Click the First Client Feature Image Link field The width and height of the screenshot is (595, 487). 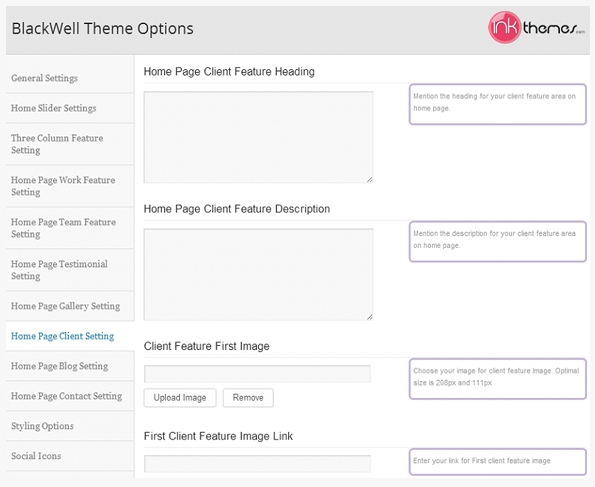point(257,463)
